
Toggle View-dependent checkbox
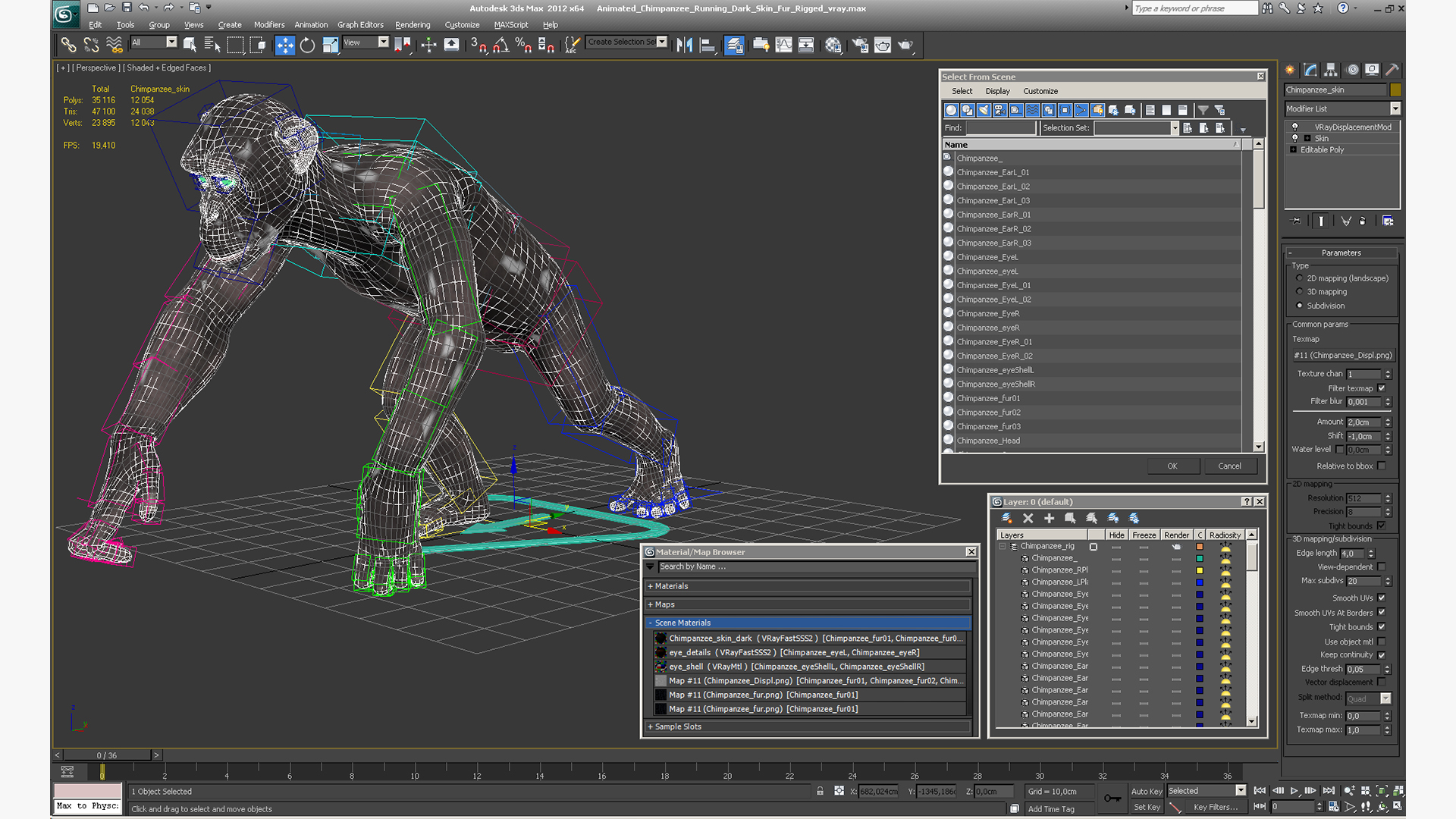1382,566
